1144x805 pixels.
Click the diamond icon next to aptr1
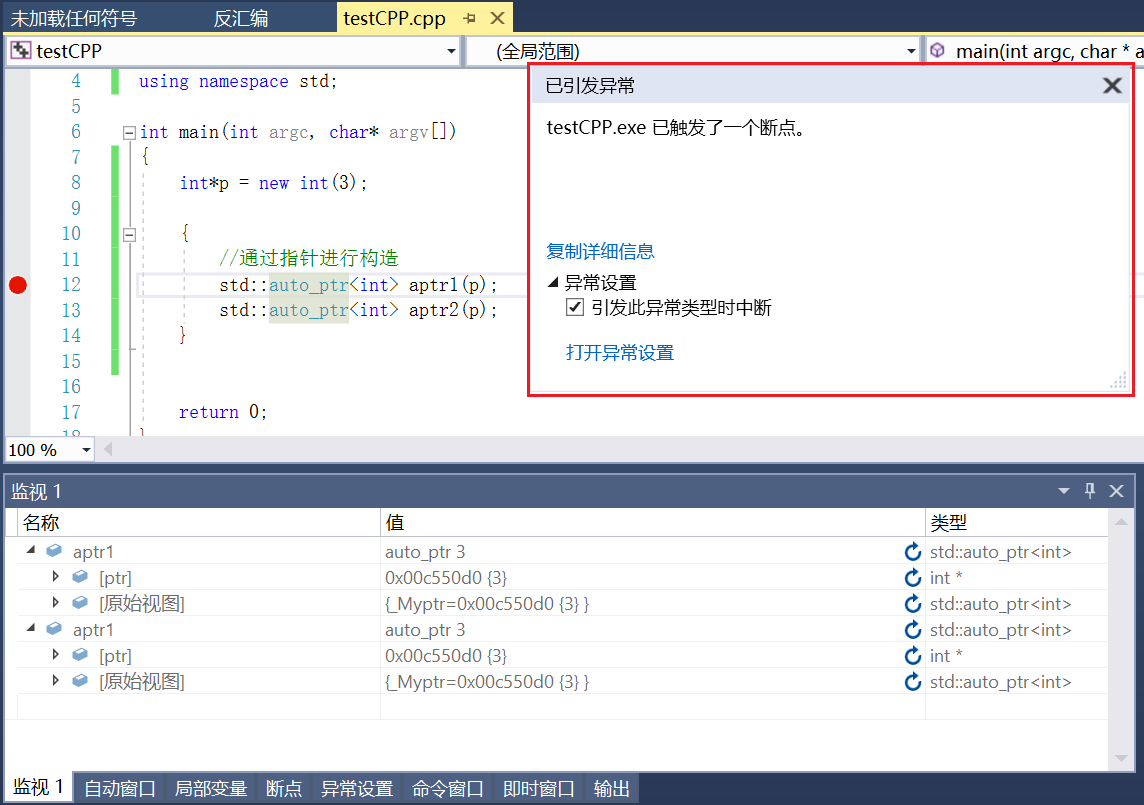coord(53,551)
